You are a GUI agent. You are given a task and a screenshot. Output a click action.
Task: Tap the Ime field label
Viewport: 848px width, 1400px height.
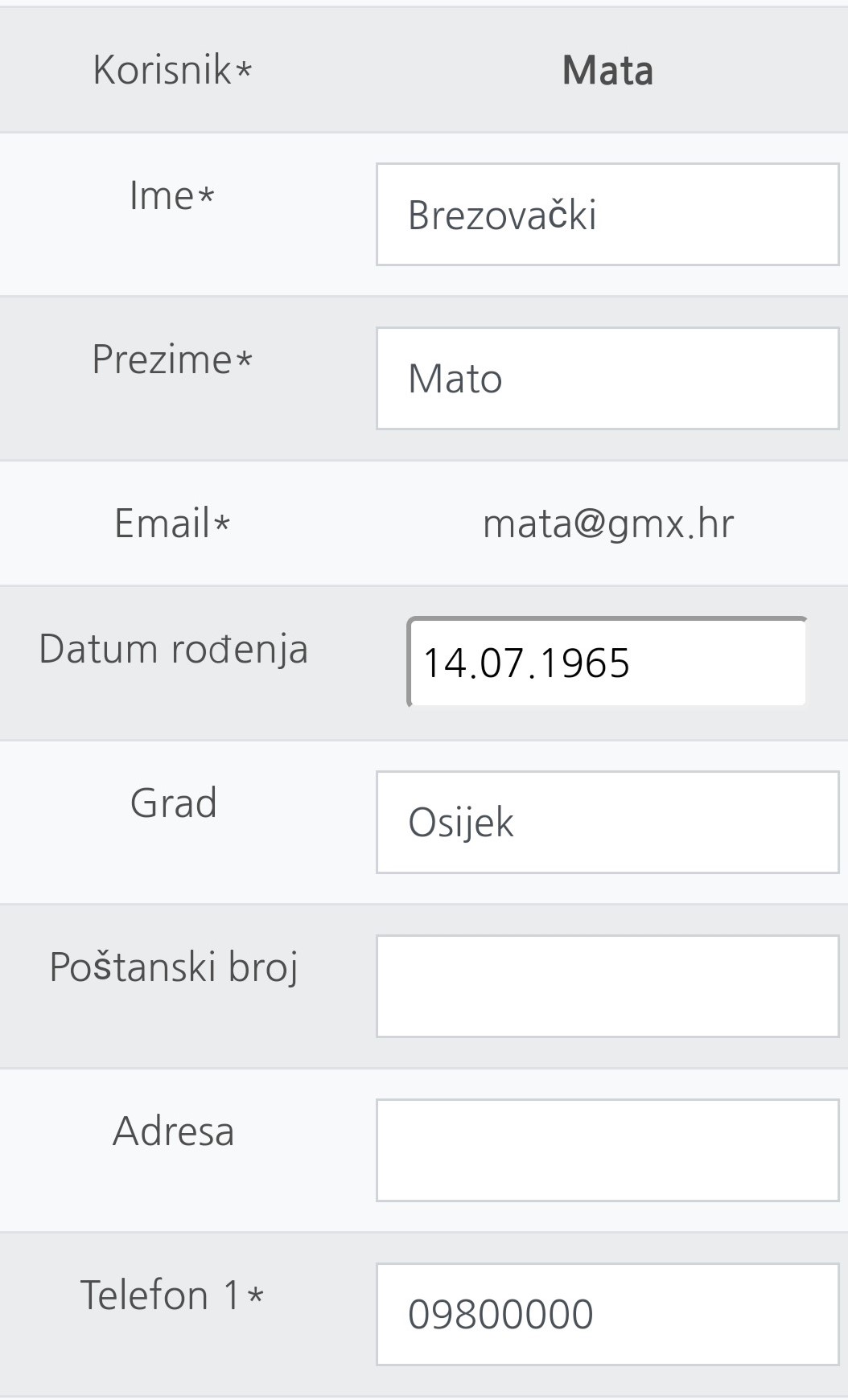[162, 196]
